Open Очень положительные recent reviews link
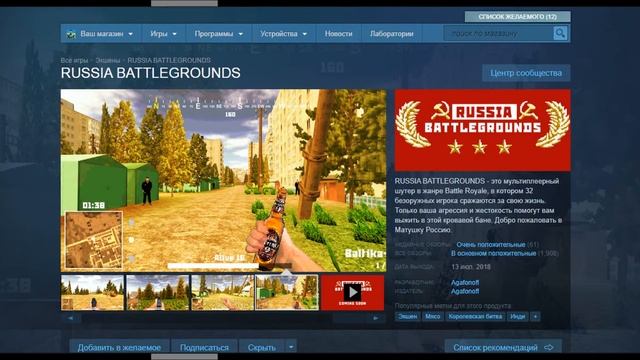This screenshot has width=640, height=360. point(491,244)
